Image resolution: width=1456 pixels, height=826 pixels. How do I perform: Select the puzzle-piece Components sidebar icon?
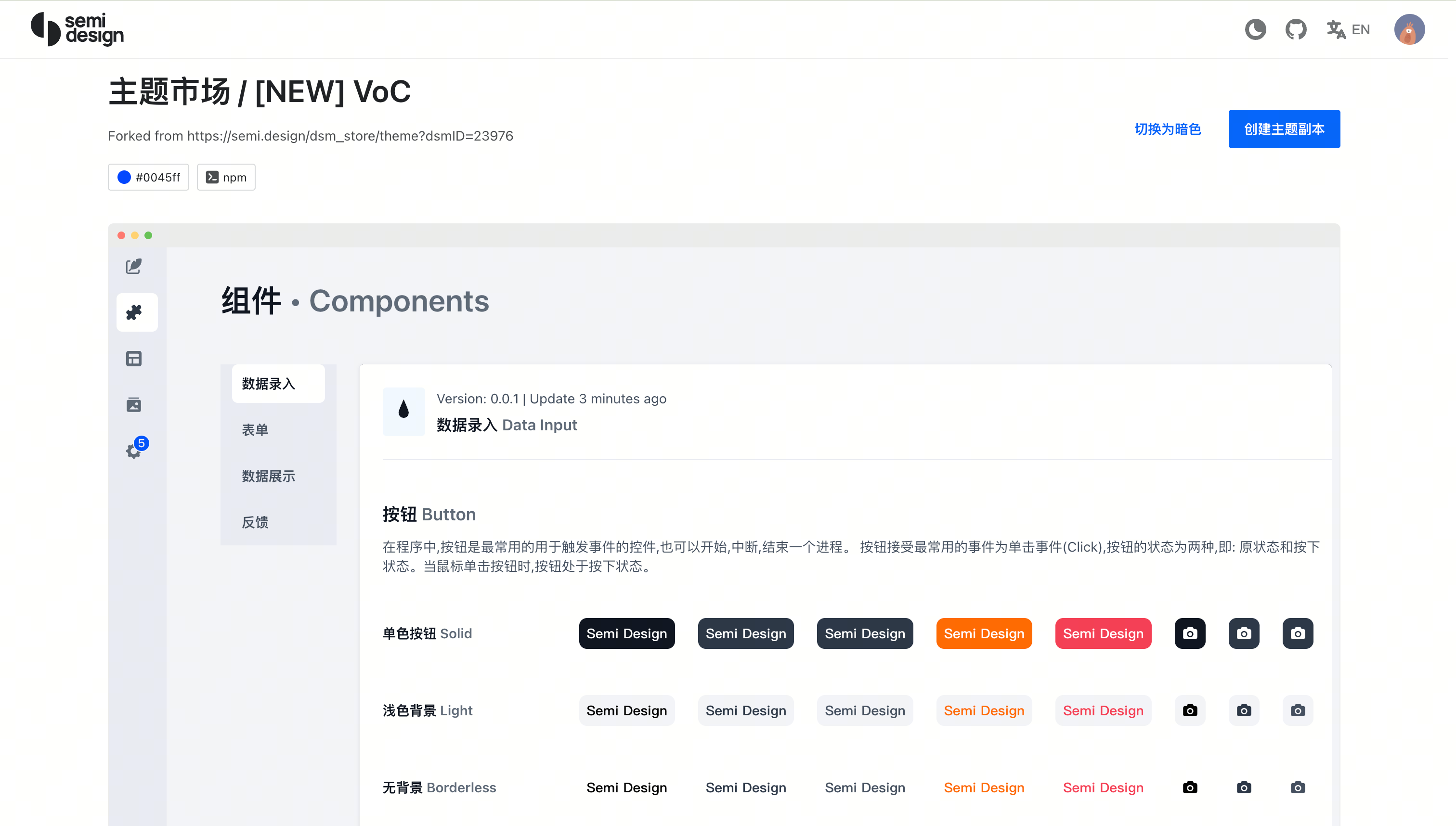tap(137, 312)
